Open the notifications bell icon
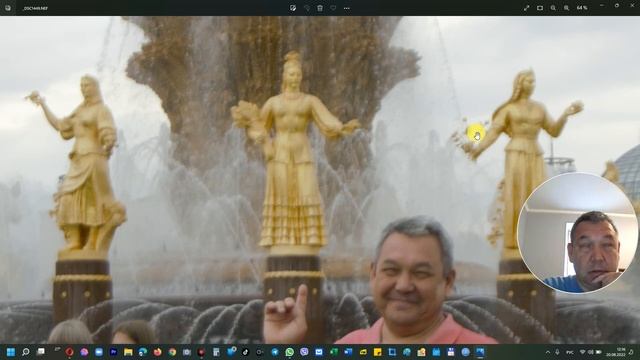 (632, 352)
